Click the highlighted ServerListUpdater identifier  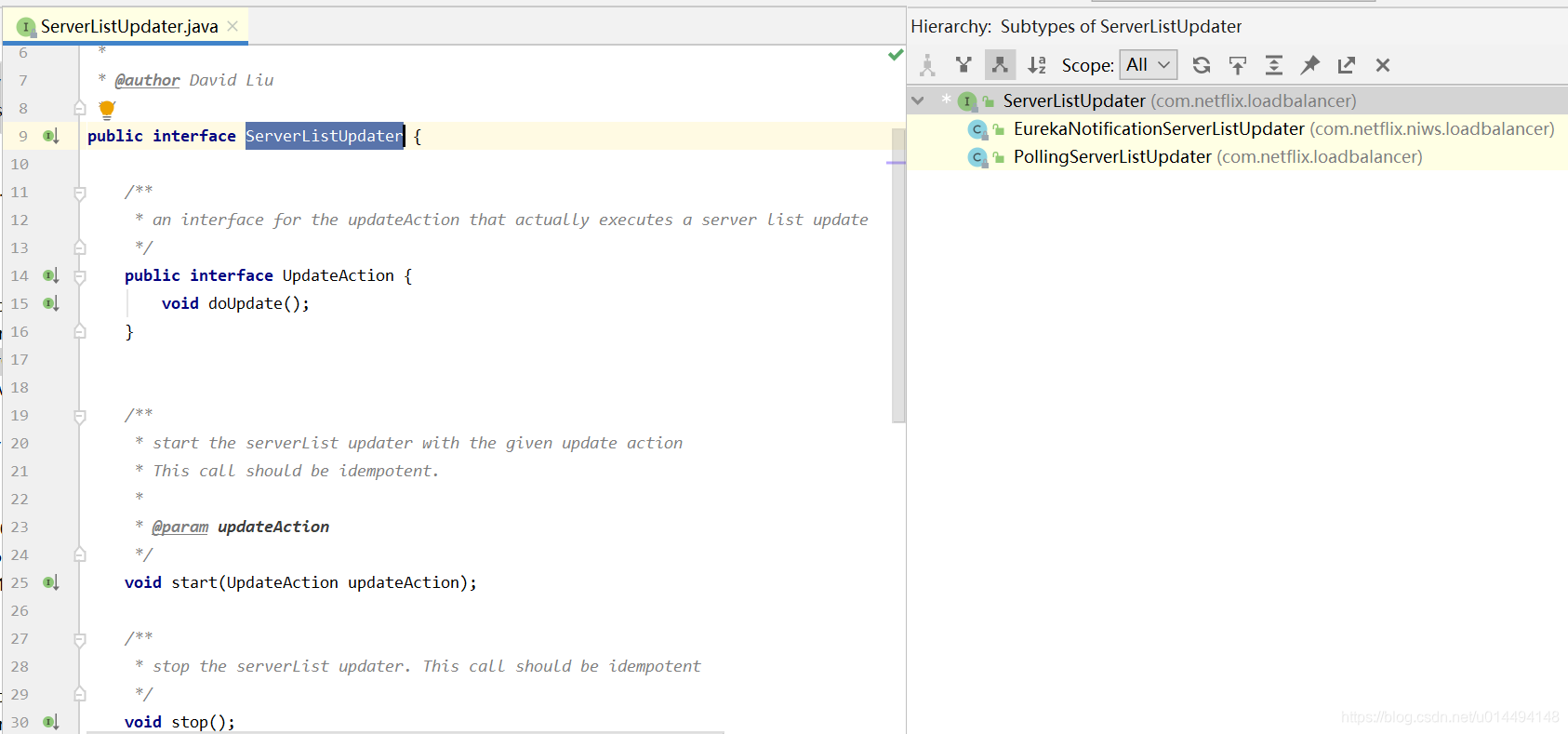(x=325, y=136)
